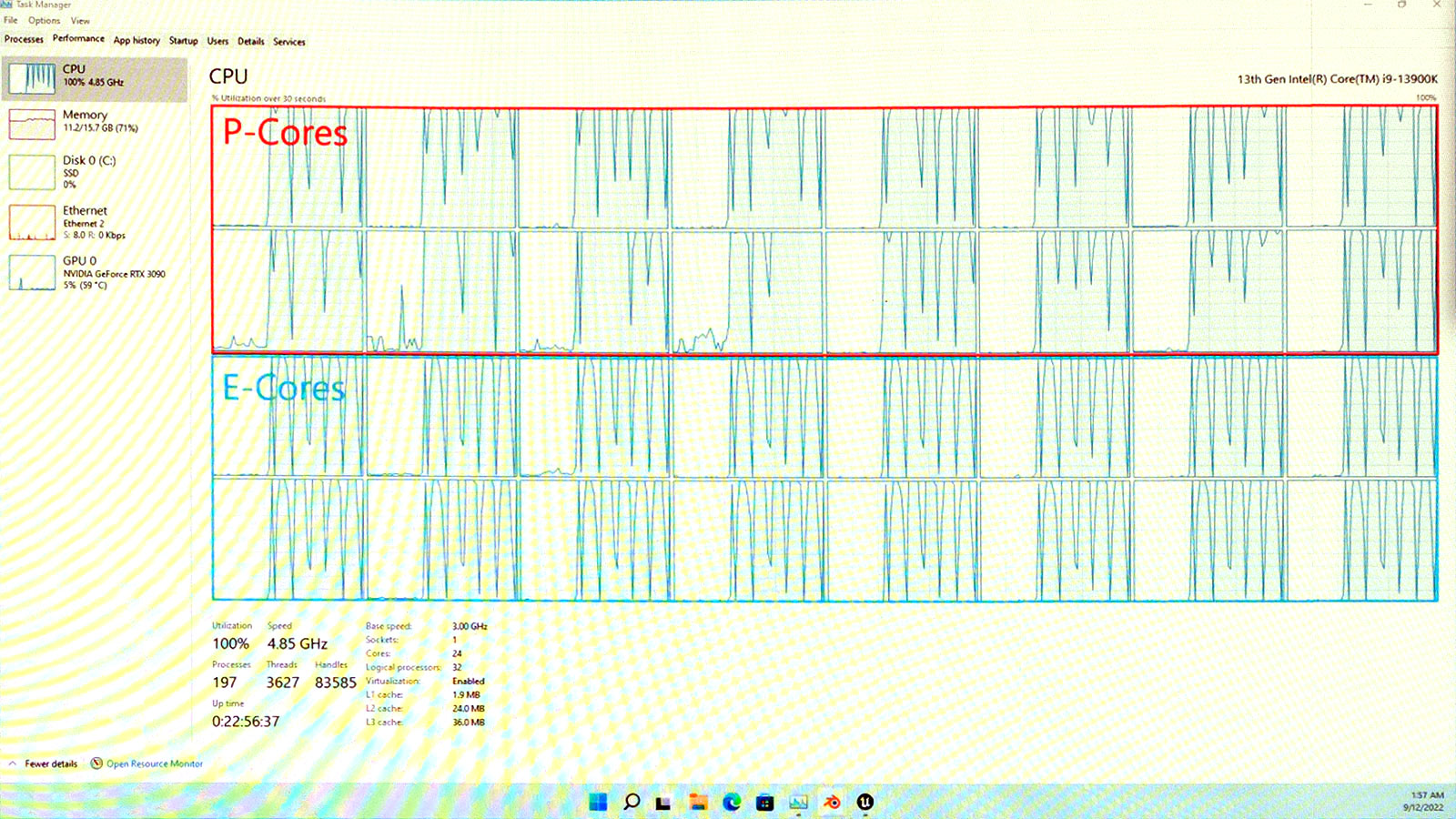
Task: Click the 0:22:56:37 up time value
Action: click(246, 721)
